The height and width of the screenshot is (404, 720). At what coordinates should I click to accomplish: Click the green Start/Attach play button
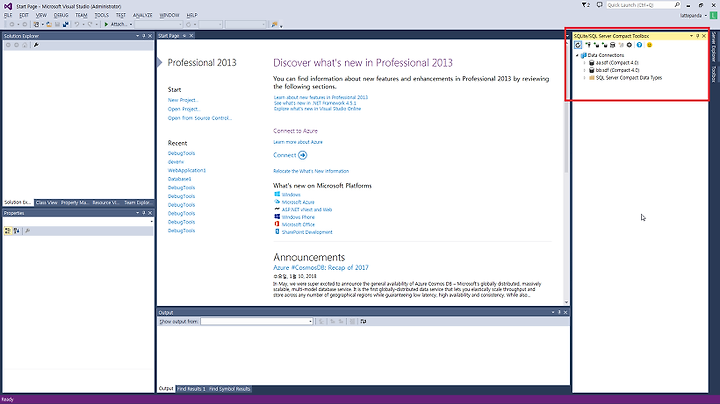coord(106,24)
